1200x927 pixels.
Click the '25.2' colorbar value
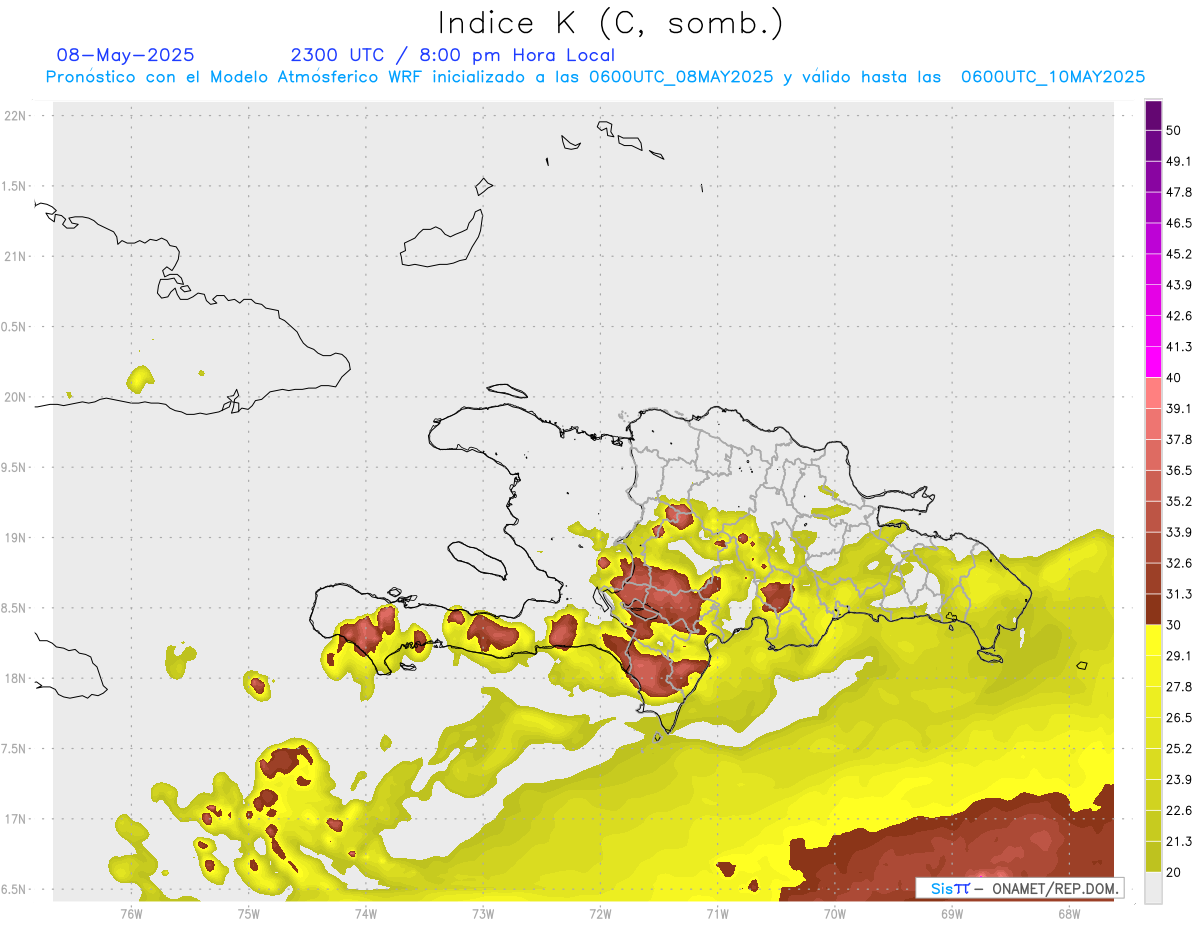coord(1179,749)
